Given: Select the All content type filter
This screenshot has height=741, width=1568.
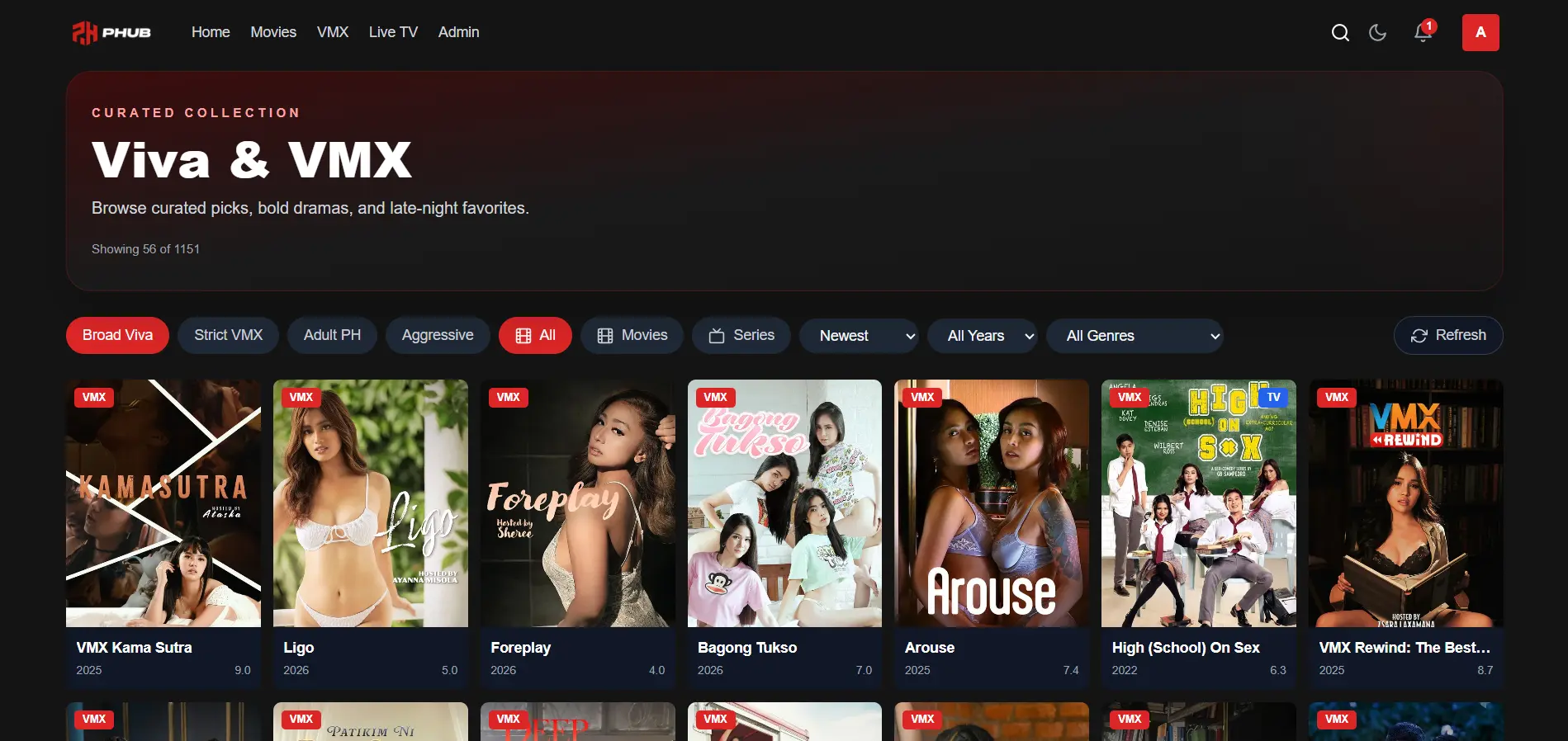Looking at the screenshot, I should coord(535,335).
